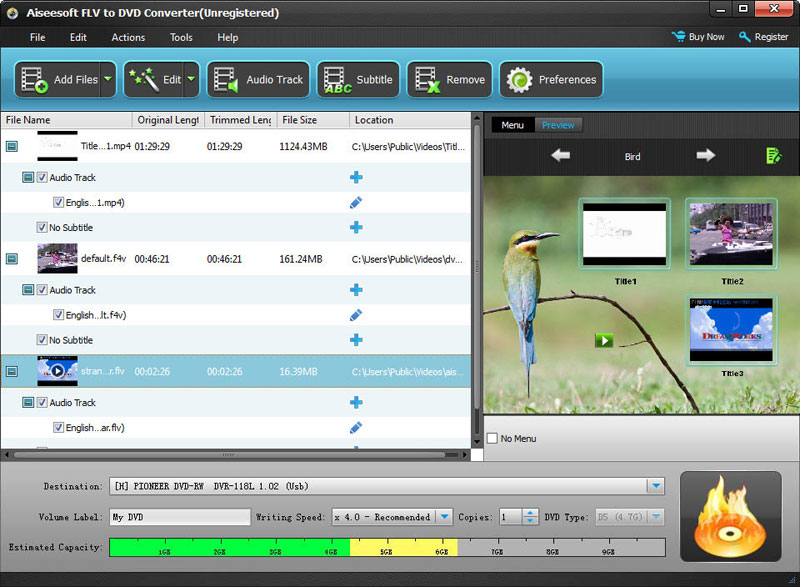Decrease Copies count with down arrow
Viewport: 800px width, 587px height.
(530, 521)
